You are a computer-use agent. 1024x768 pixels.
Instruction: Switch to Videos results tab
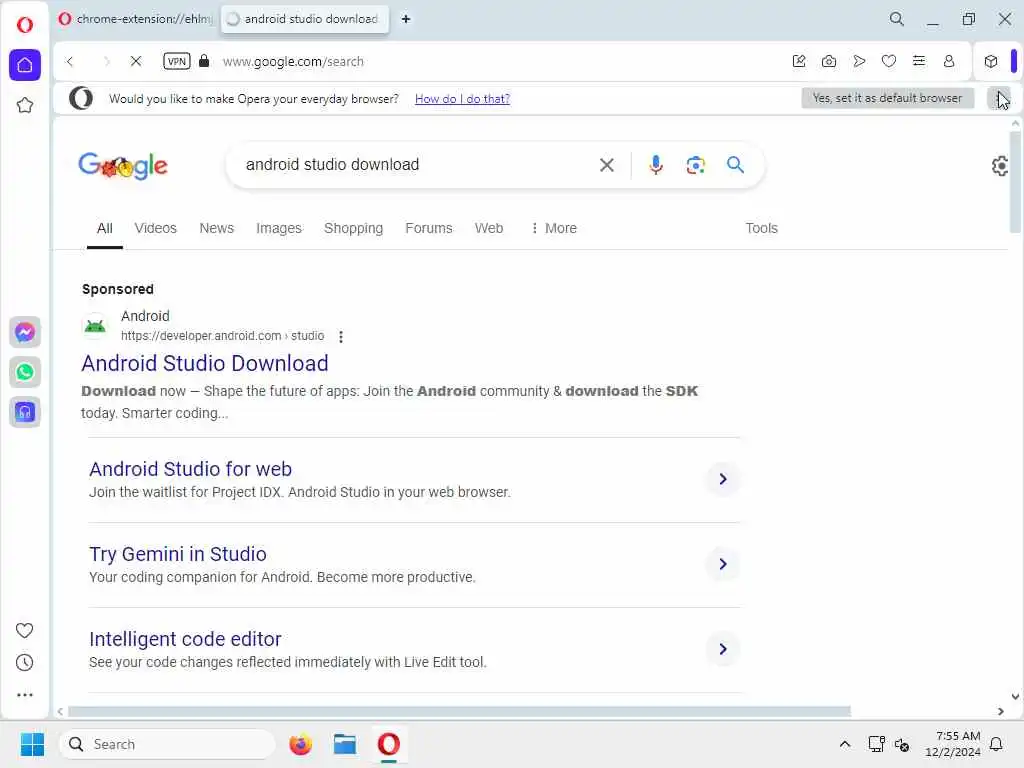155,228
